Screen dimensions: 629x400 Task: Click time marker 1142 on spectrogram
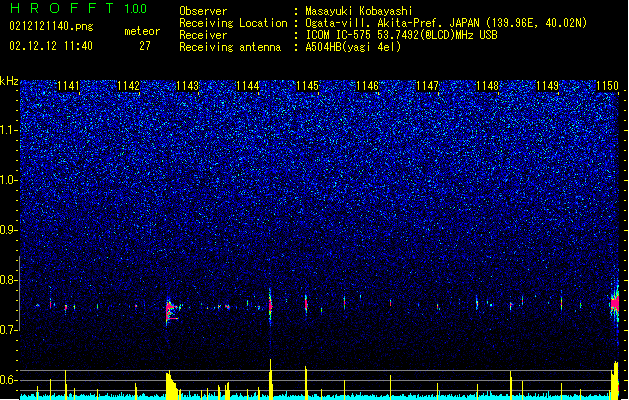pos(128,86)
